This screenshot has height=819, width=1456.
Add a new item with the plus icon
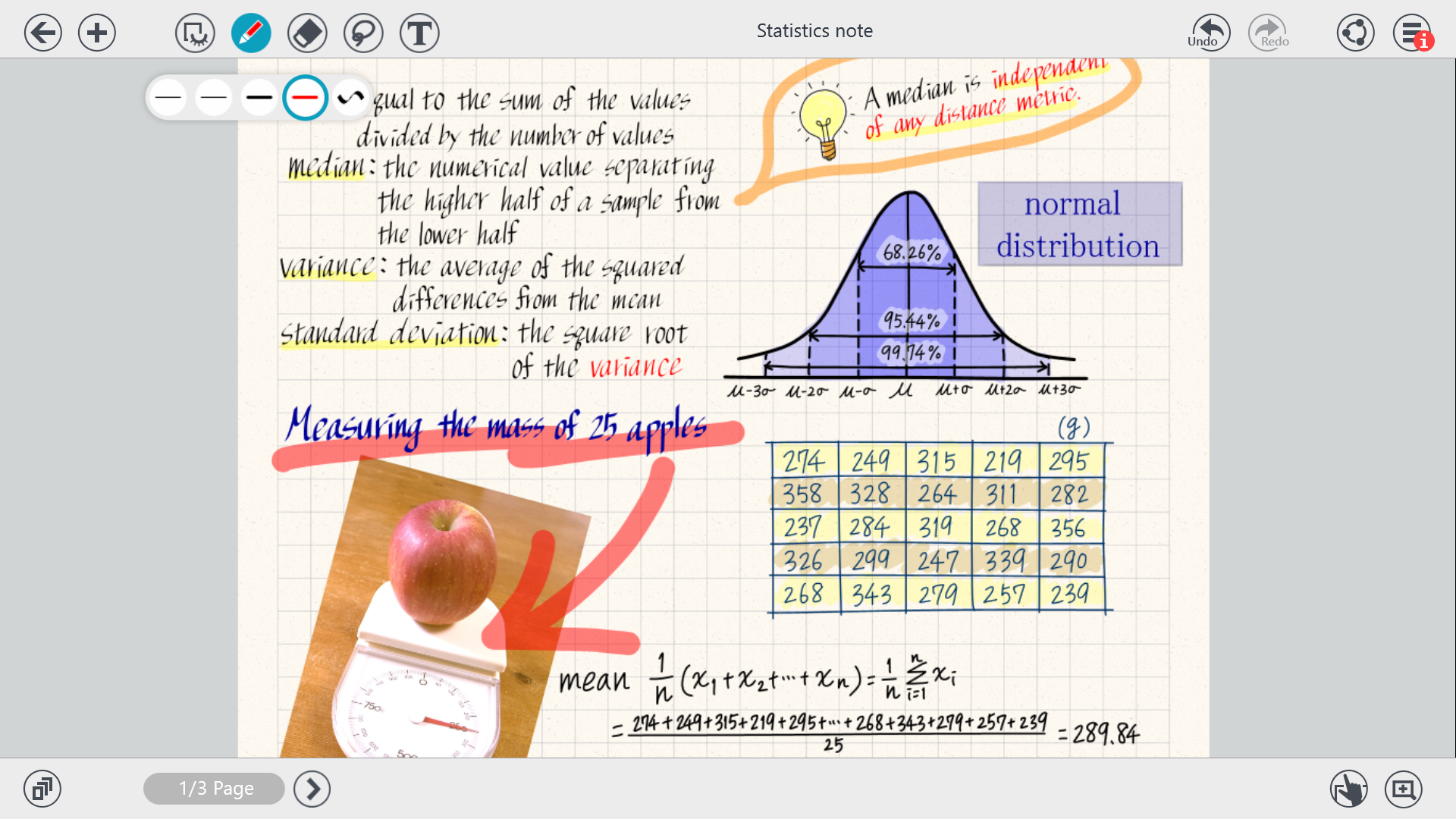point(97,33)
